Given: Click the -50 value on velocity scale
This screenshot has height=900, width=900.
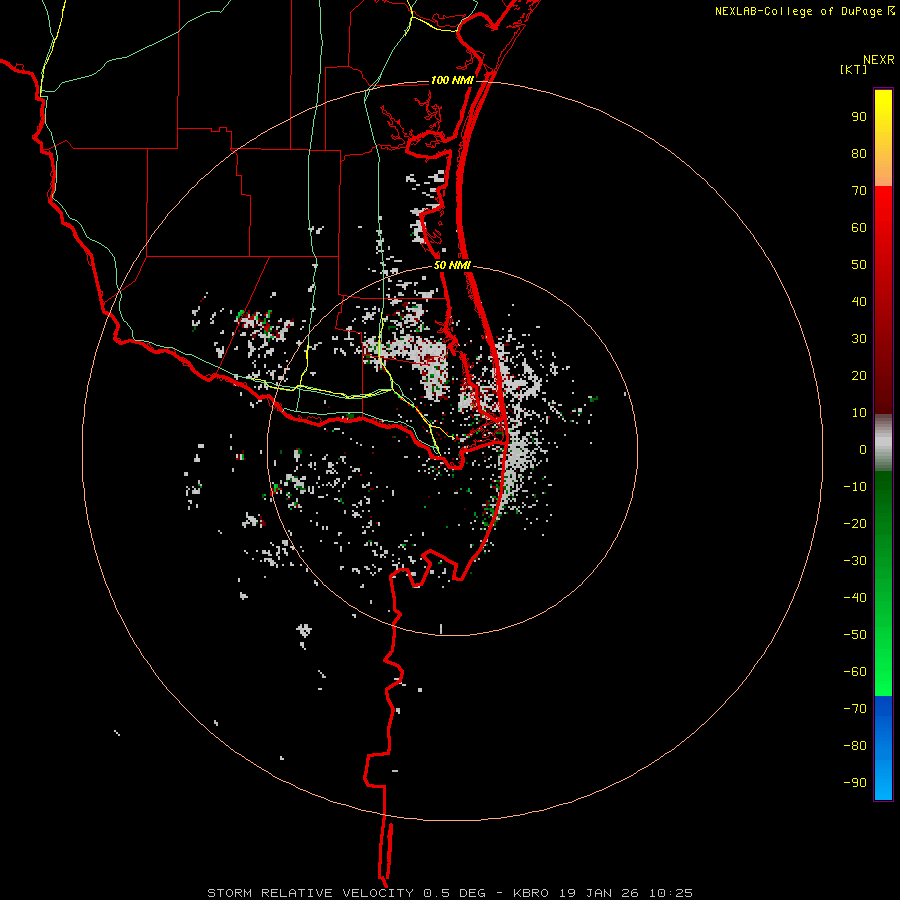Looking at the screenshot, I should pos(855,635).
